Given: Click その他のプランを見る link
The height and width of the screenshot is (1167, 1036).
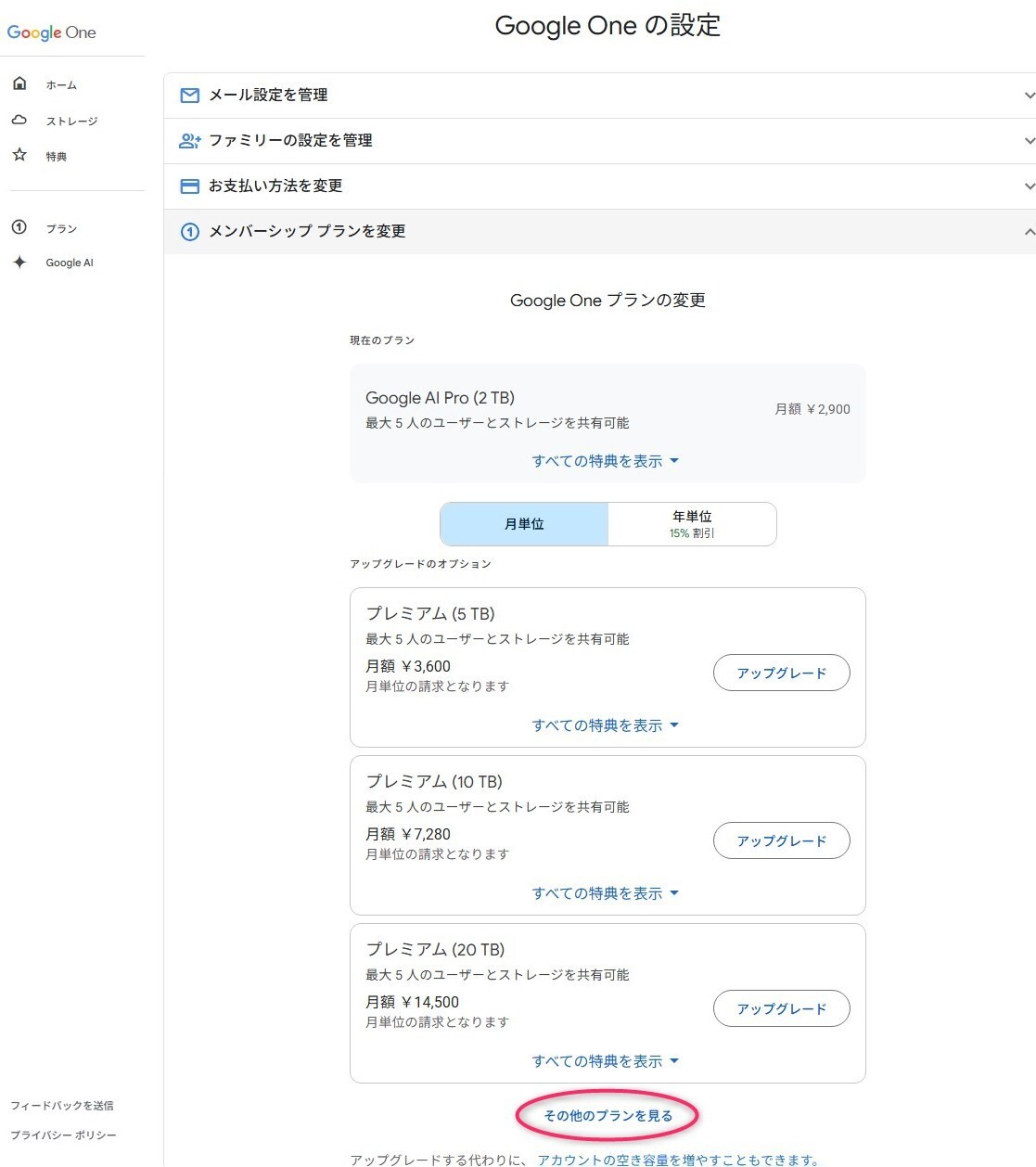Looking at the screenshot, I should (x=608, y=1116).
